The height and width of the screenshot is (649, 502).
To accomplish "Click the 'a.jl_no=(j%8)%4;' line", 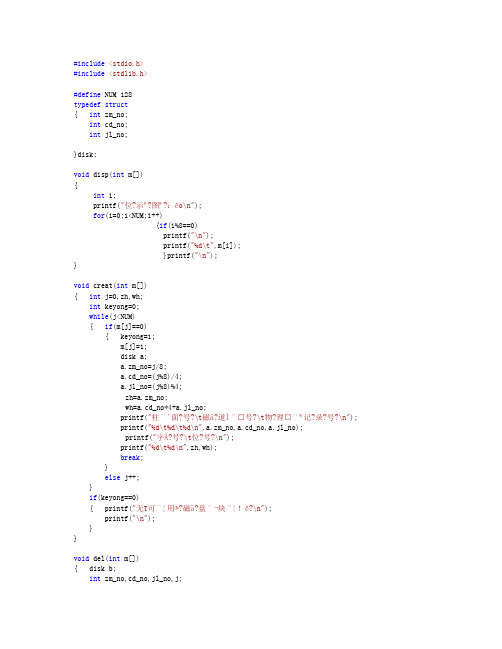I will coord(151,386).
